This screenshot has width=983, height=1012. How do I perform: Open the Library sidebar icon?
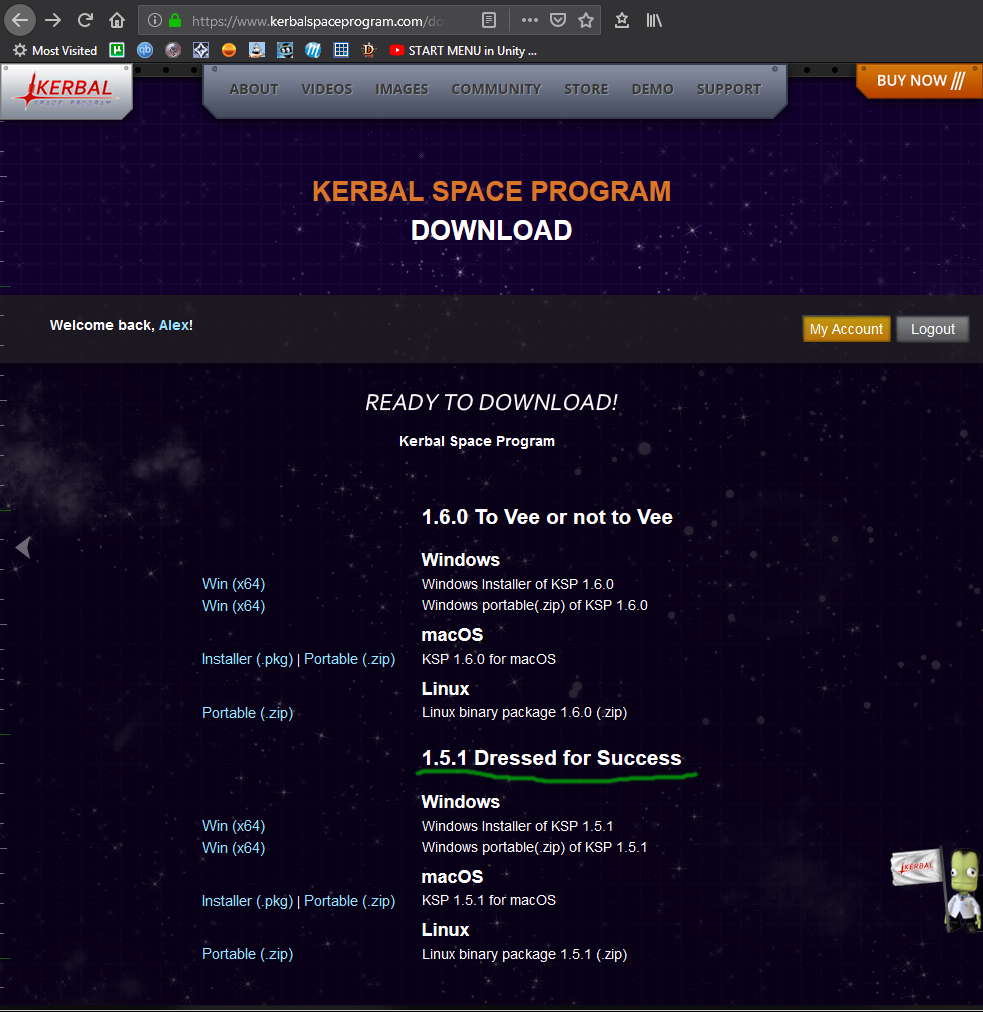[653, 20]
